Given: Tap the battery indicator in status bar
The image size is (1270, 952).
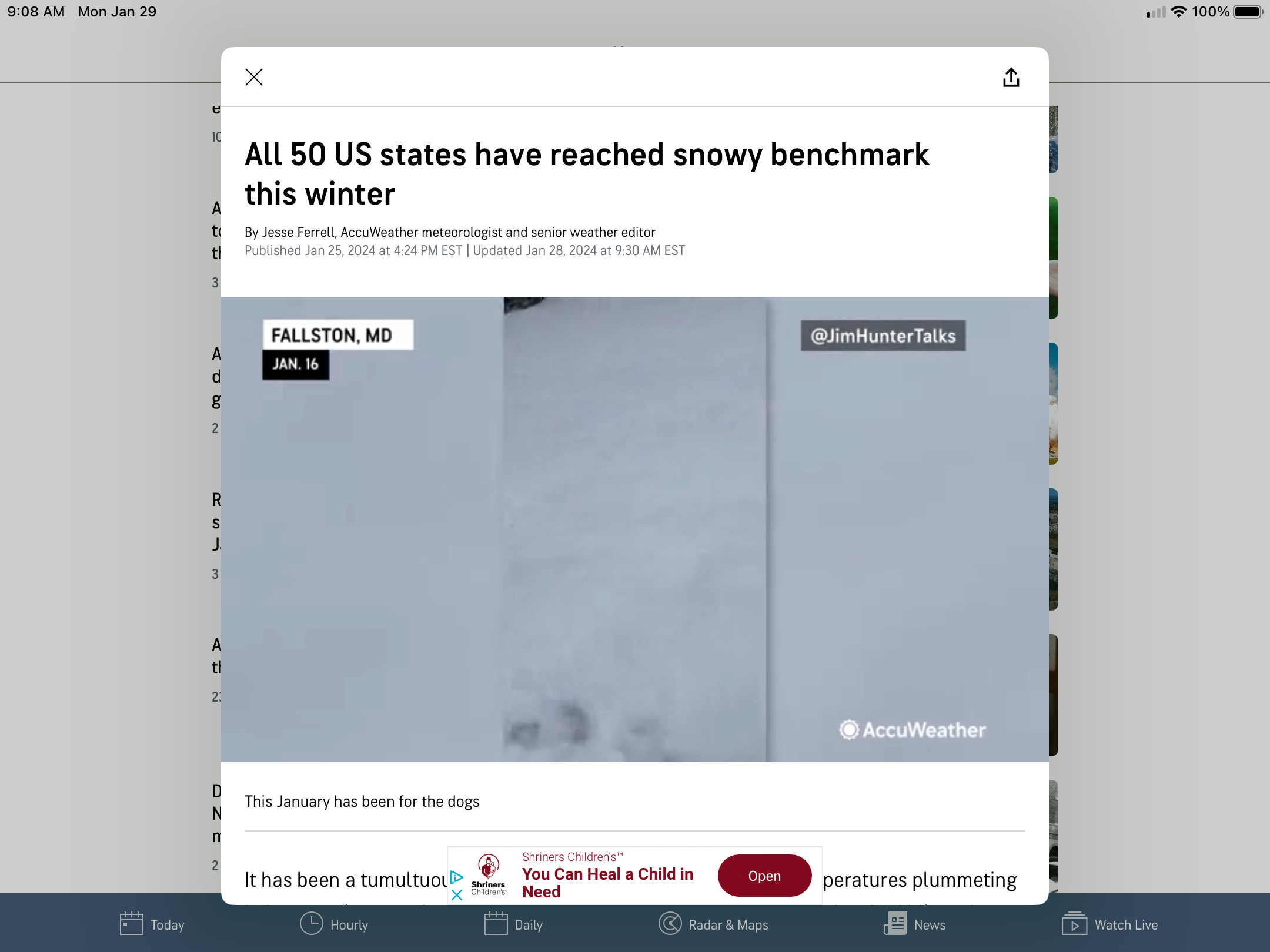Looking at the screenshot, I should [x=1248, y=12].
